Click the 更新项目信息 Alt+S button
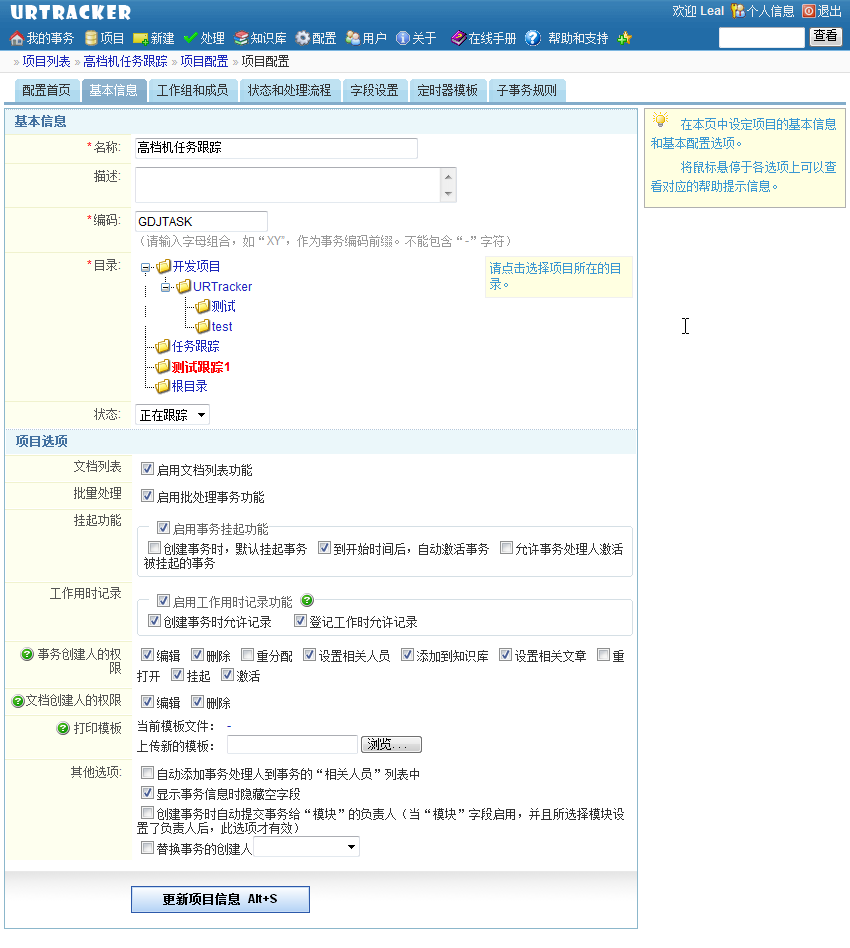Image resolution: width=850 pixels, height=948 pixels. click(x=221, y=900)
